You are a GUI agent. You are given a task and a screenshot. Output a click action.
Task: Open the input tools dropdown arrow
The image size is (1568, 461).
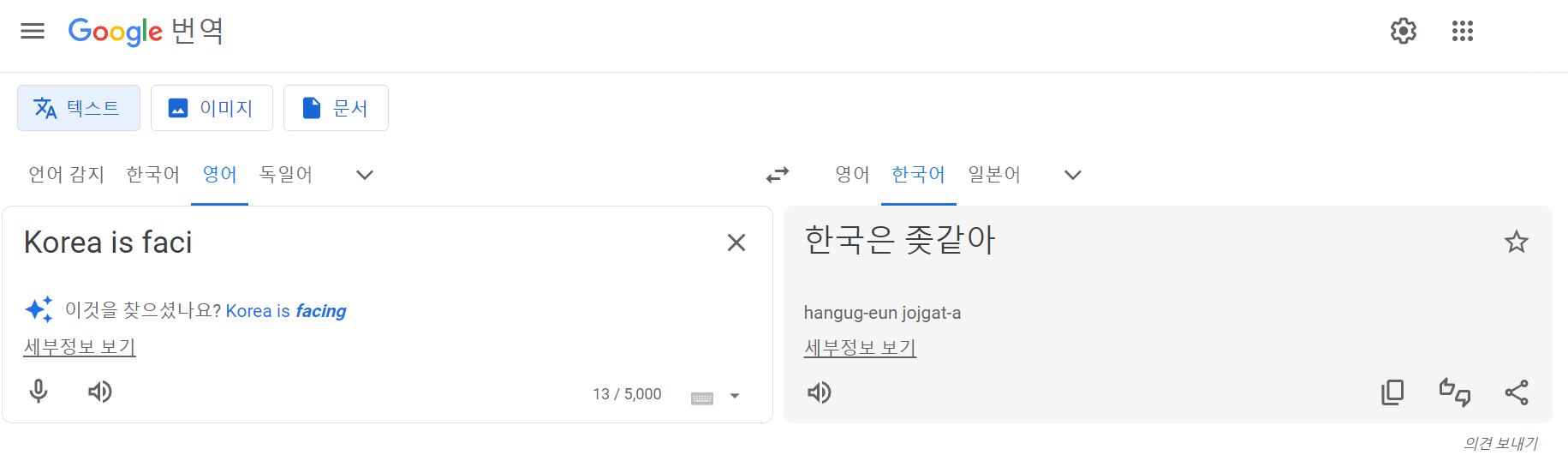click(734, 396)
